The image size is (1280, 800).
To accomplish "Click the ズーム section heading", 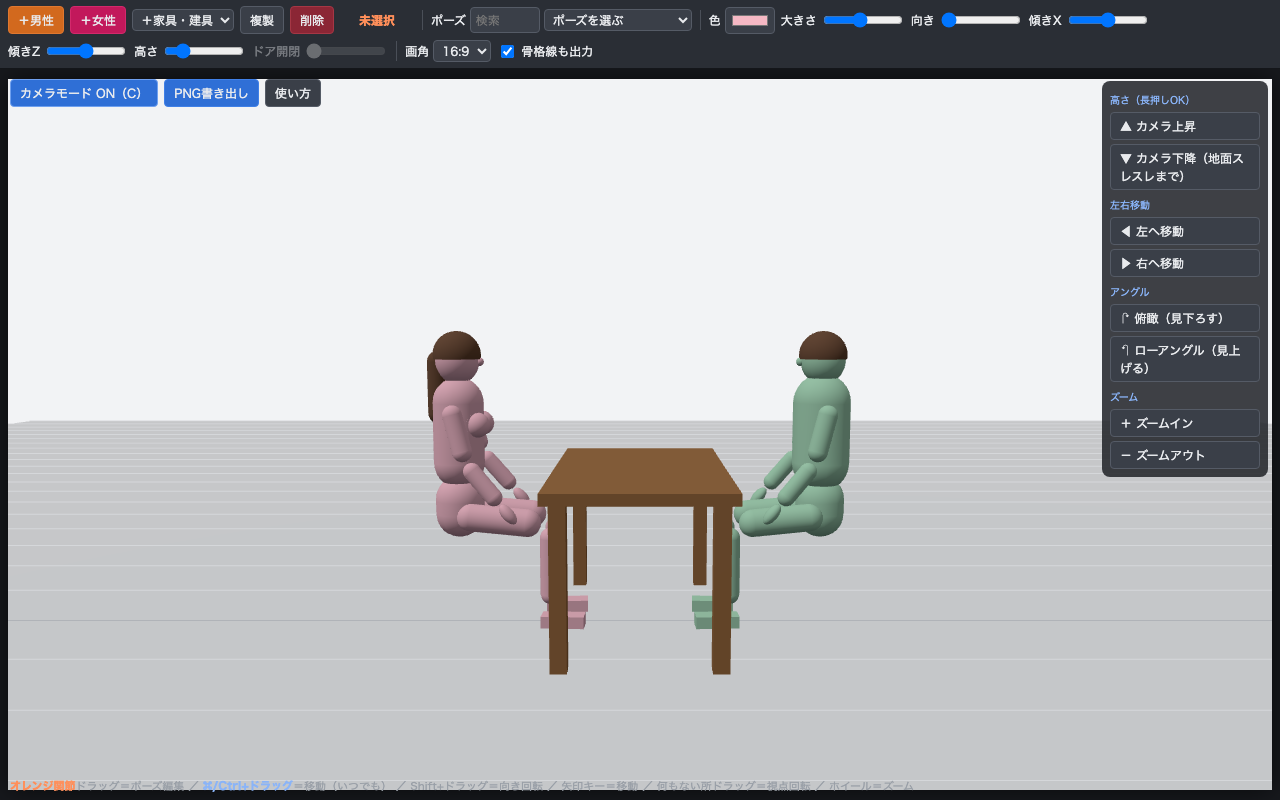I will click(x=1124, y=397).
